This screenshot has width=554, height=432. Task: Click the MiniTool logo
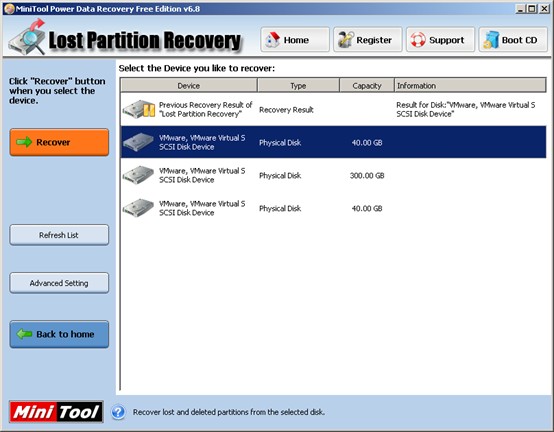(x=56, y=412)
